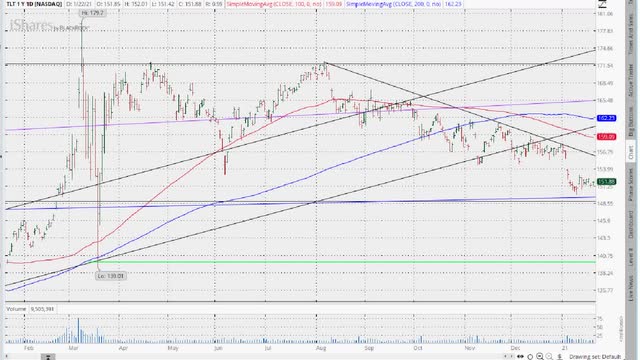Open the Level II side tab

point(631,258)
